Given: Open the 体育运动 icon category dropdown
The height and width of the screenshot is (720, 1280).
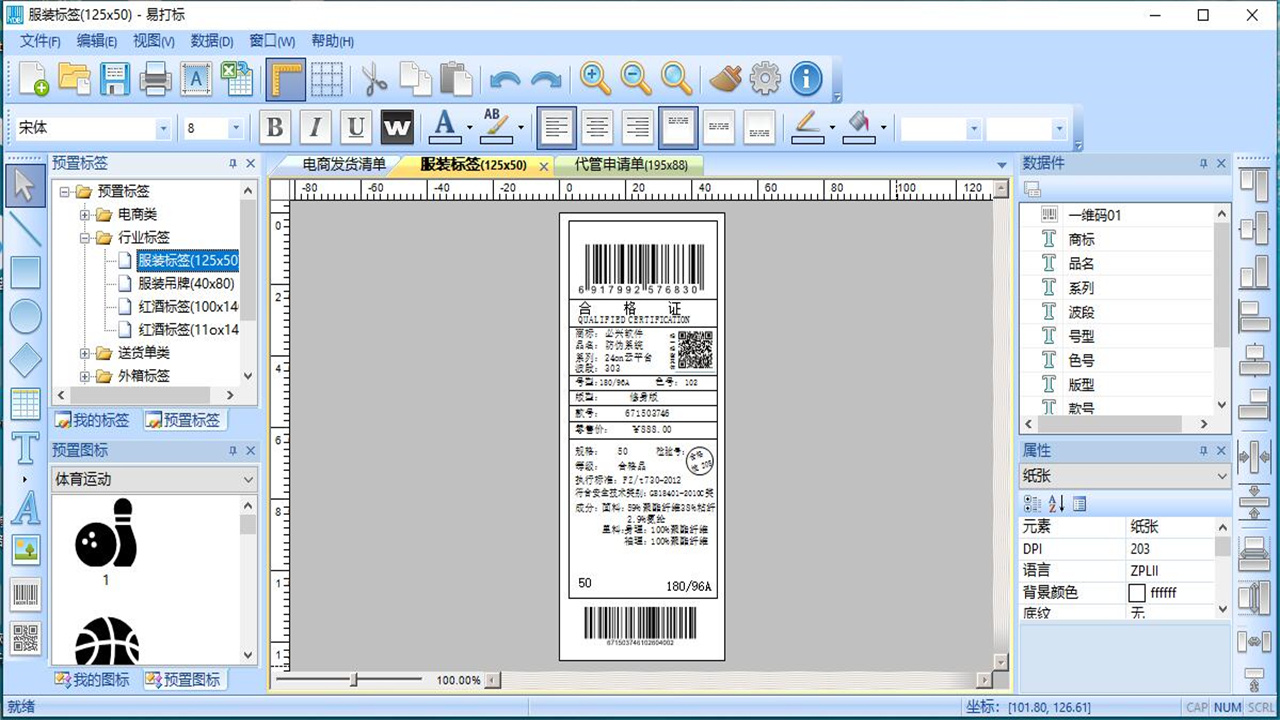Looking at the screenshot, I should click(x=248, y=480).
